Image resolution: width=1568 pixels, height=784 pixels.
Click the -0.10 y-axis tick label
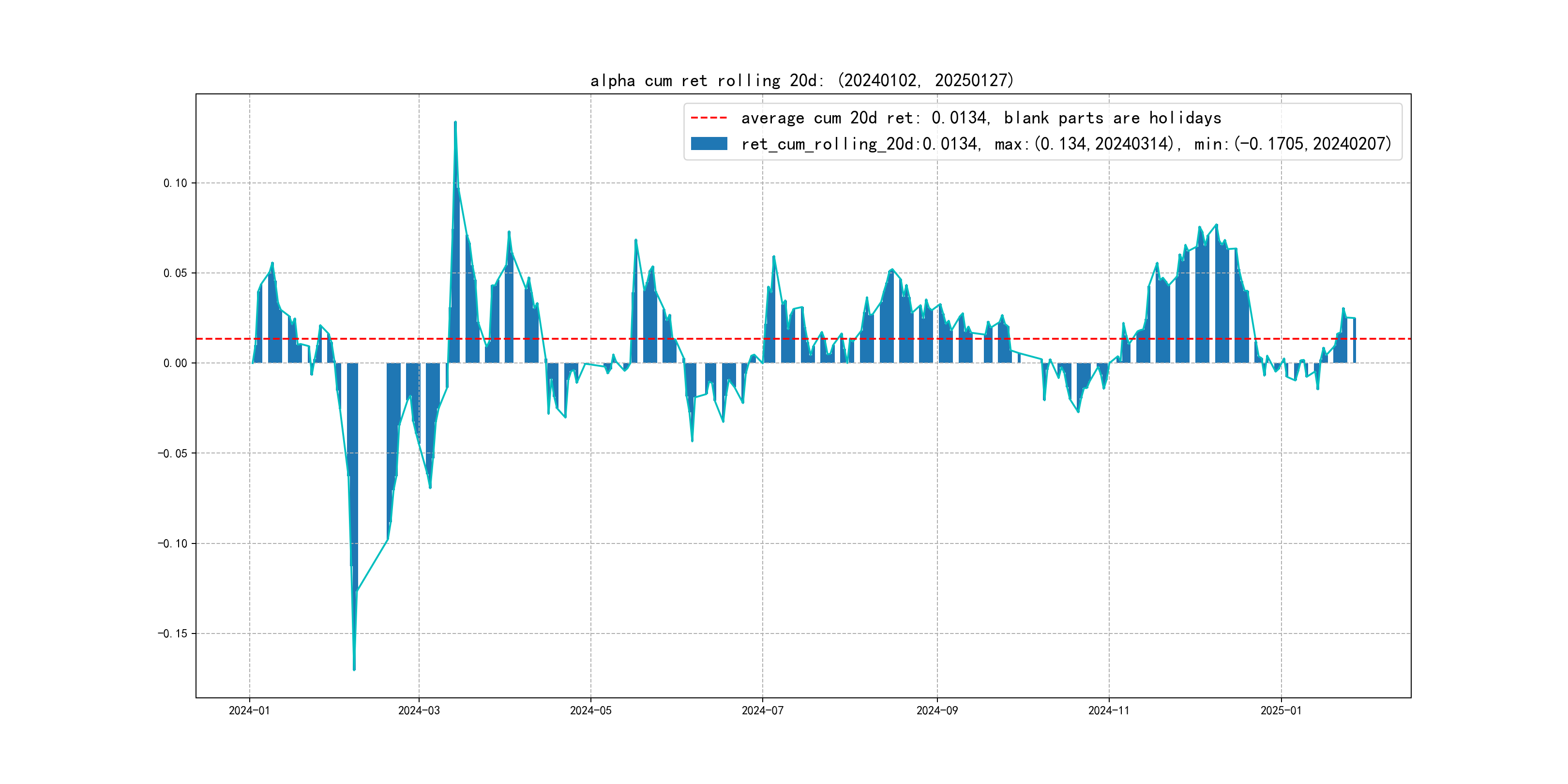pyautogui.click(x=172, y=543)
